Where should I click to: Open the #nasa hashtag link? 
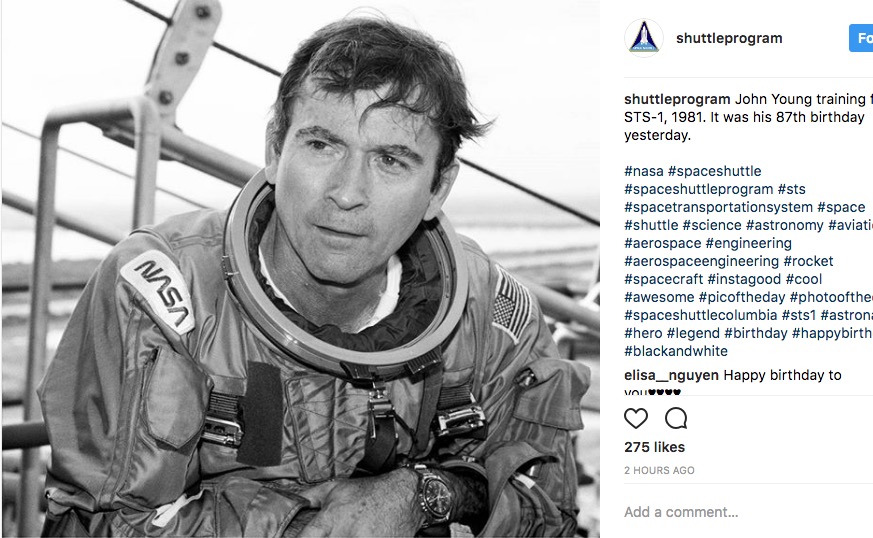coord(644,171)
